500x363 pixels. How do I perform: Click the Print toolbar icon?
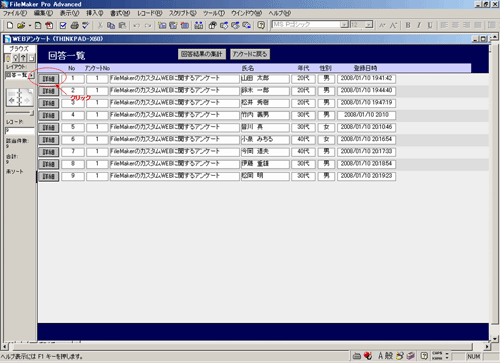click(x=75, y=25)
